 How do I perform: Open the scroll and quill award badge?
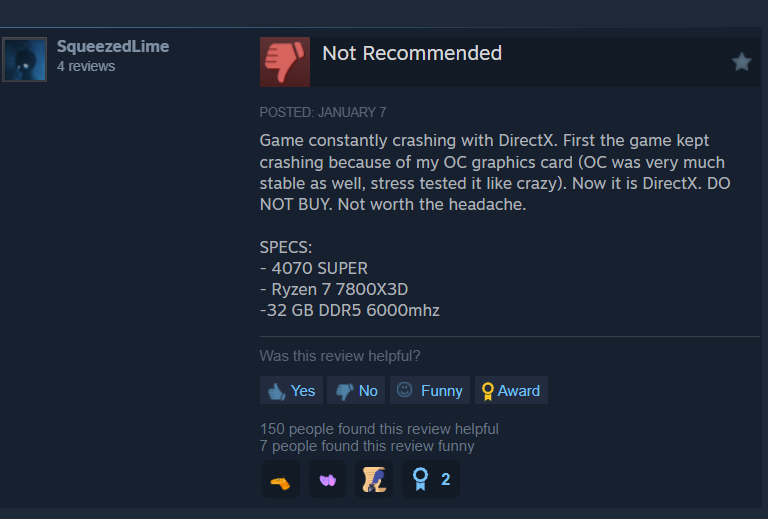[374, 479]
